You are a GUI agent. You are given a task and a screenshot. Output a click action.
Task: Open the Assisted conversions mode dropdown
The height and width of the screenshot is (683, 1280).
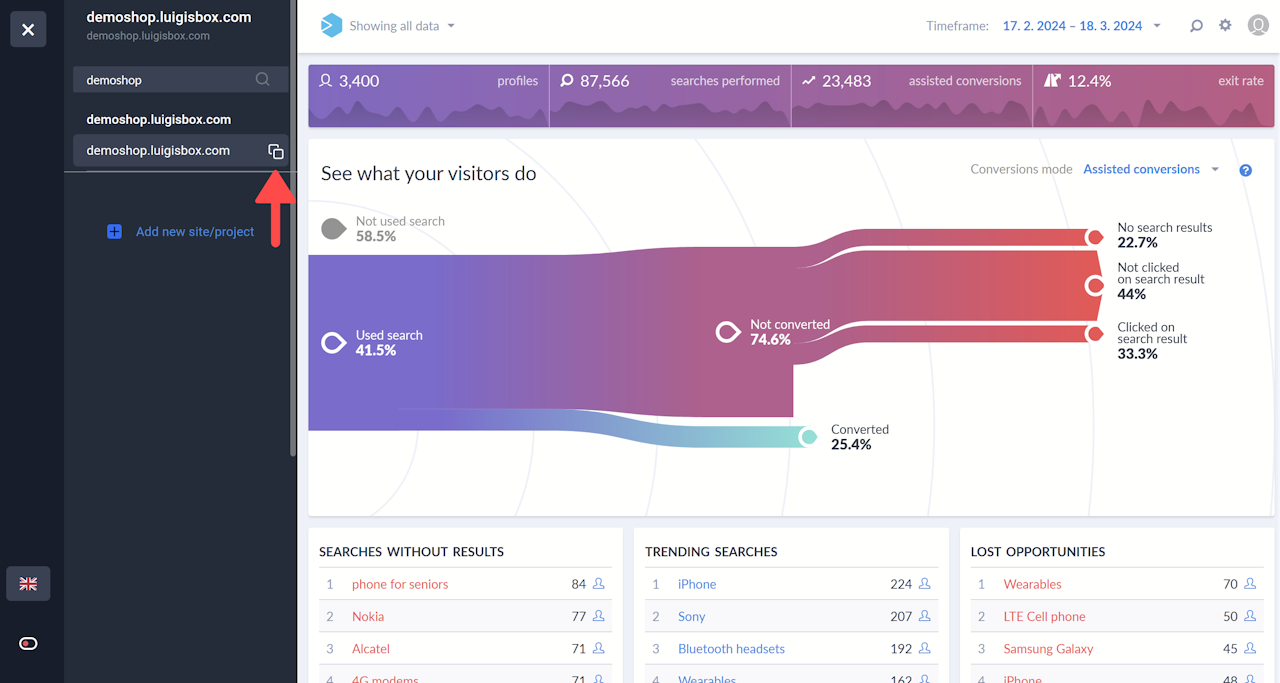pyautogui.click(x=1151, y=169)
